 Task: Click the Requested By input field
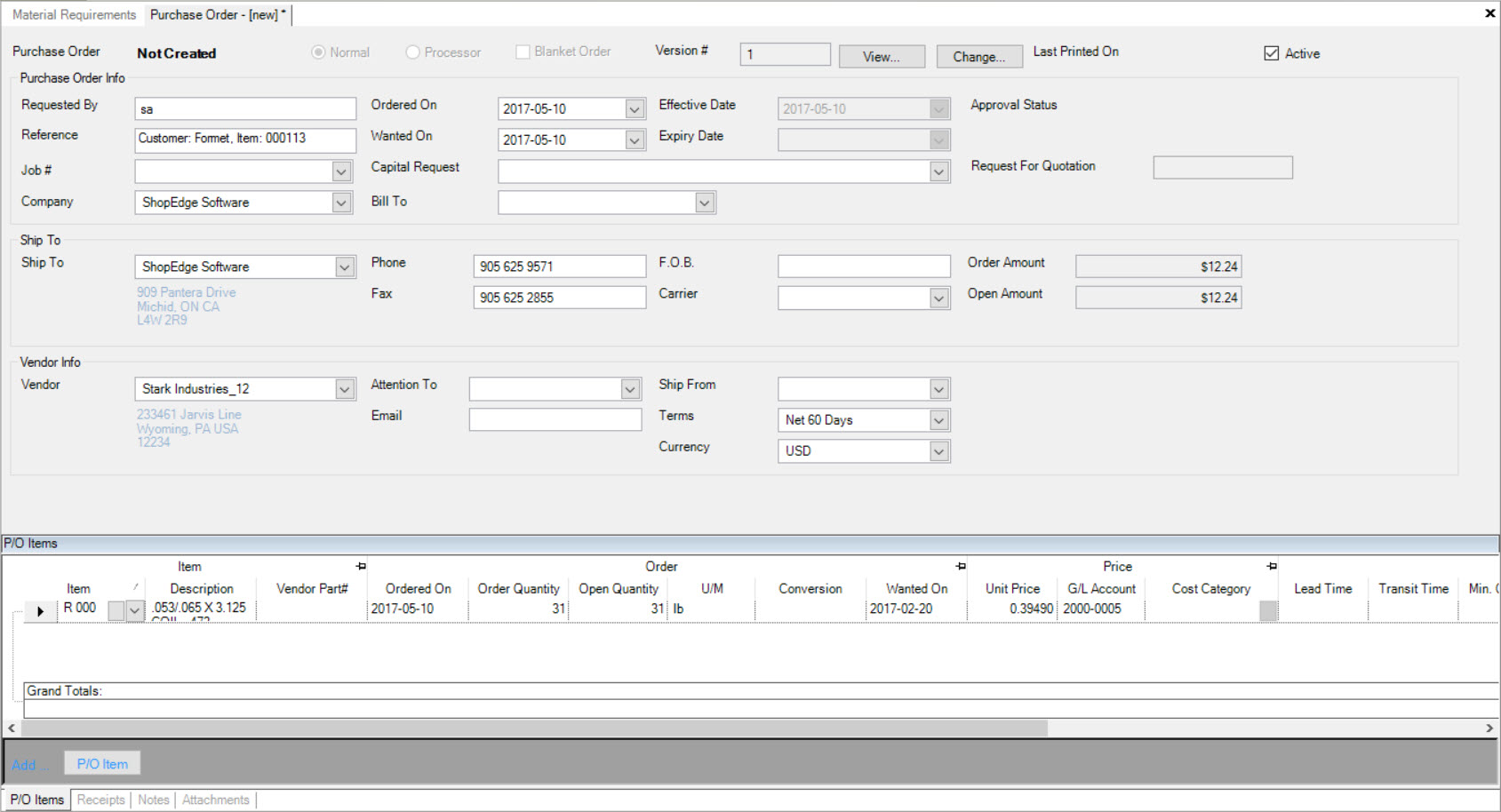point(245,108)
